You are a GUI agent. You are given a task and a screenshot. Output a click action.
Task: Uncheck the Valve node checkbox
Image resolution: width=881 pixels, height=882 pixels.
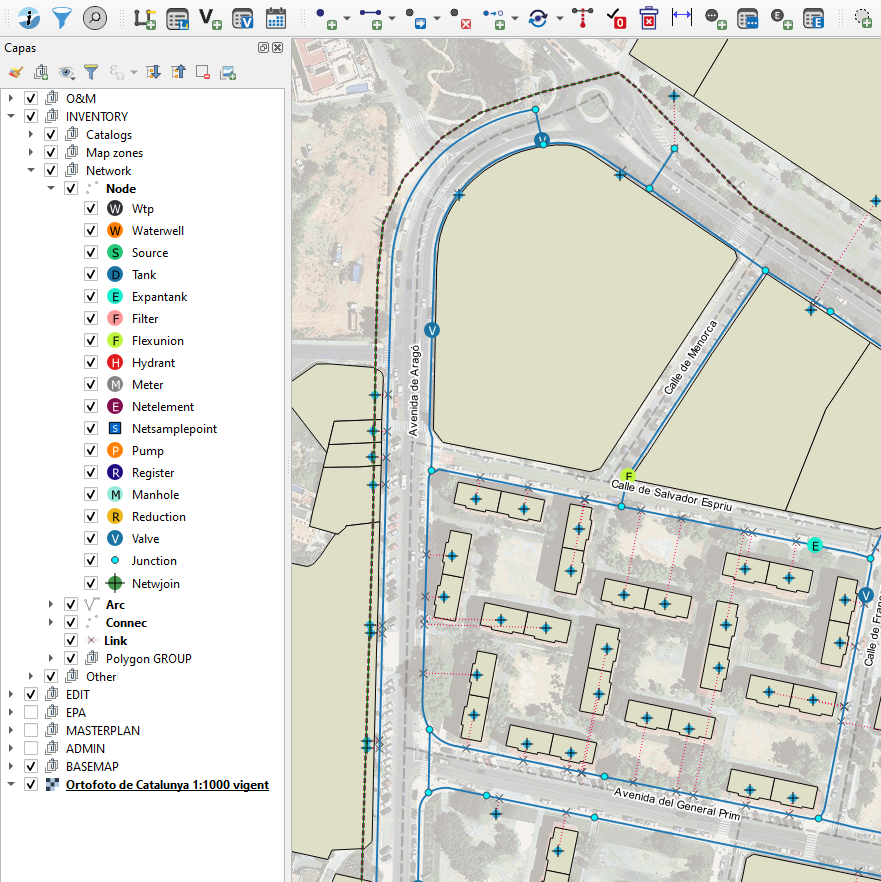pyautogui.click(x=91, y=538)
